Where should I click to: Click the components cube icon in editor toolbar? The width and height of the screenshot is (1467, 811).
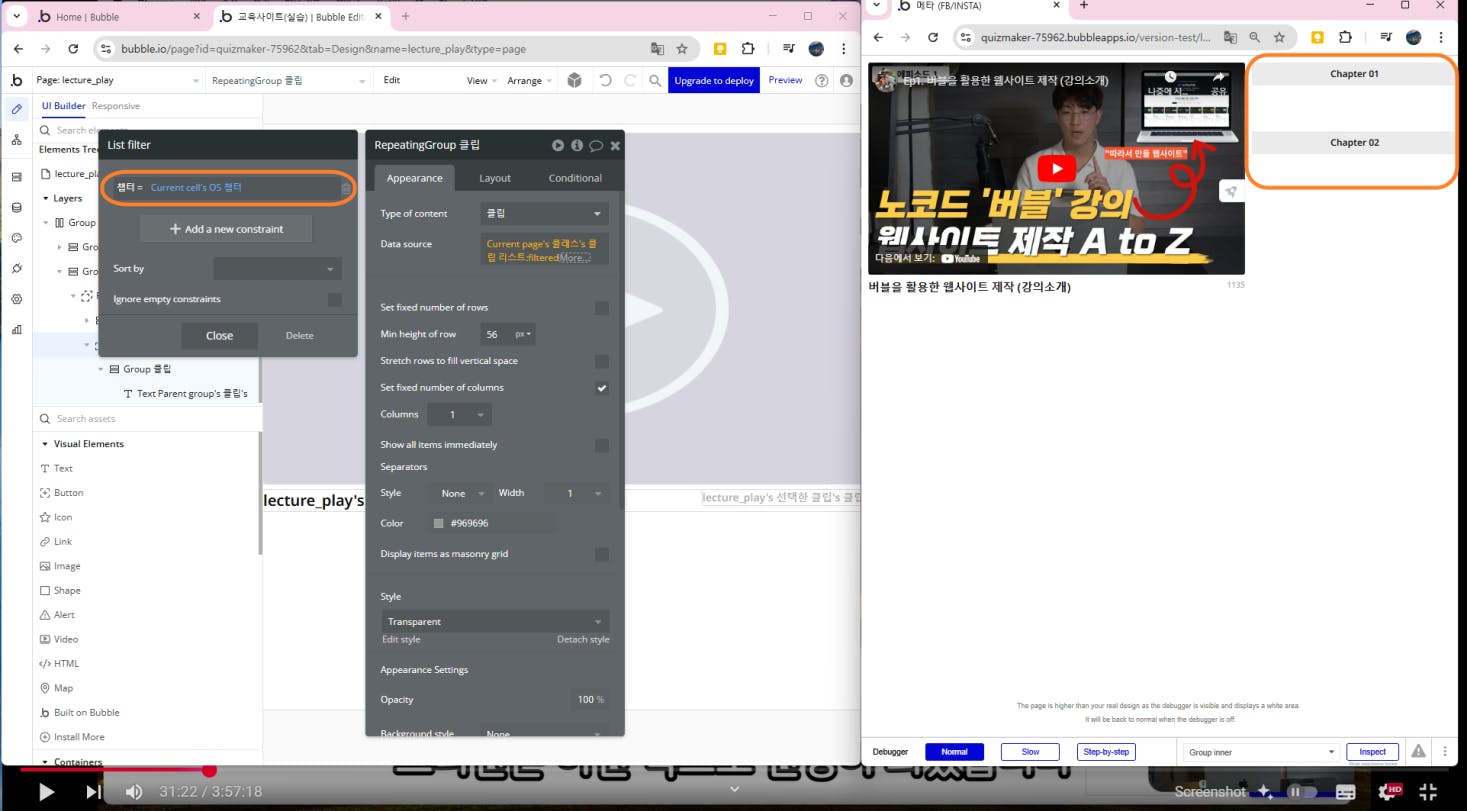pyautogui.click(x=574, y=81)
